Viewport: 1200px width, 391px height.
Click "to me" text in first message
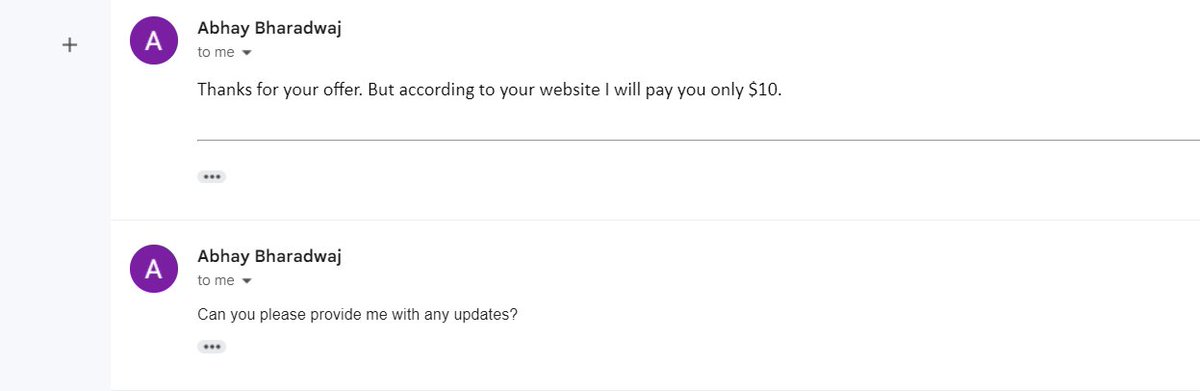[216, 53]
